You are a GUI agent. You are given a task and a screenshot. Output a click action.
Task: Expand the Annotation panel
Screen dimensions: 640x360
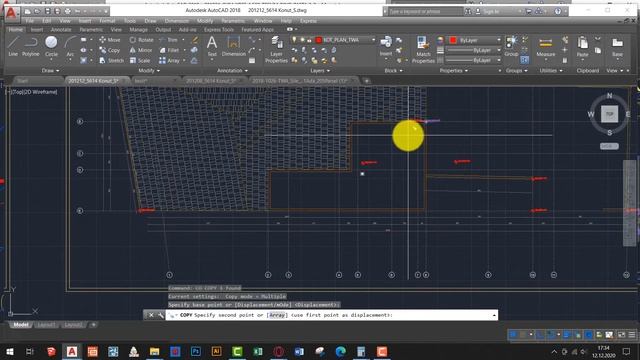(x=232, y=71)
